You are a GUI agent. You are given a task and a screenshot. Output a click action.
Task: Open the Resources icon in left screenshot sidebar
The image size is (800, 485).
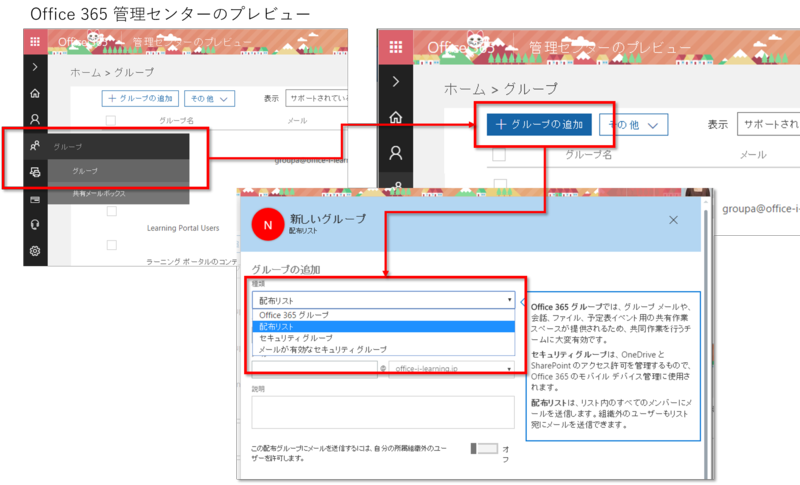[x=35, y=172]
